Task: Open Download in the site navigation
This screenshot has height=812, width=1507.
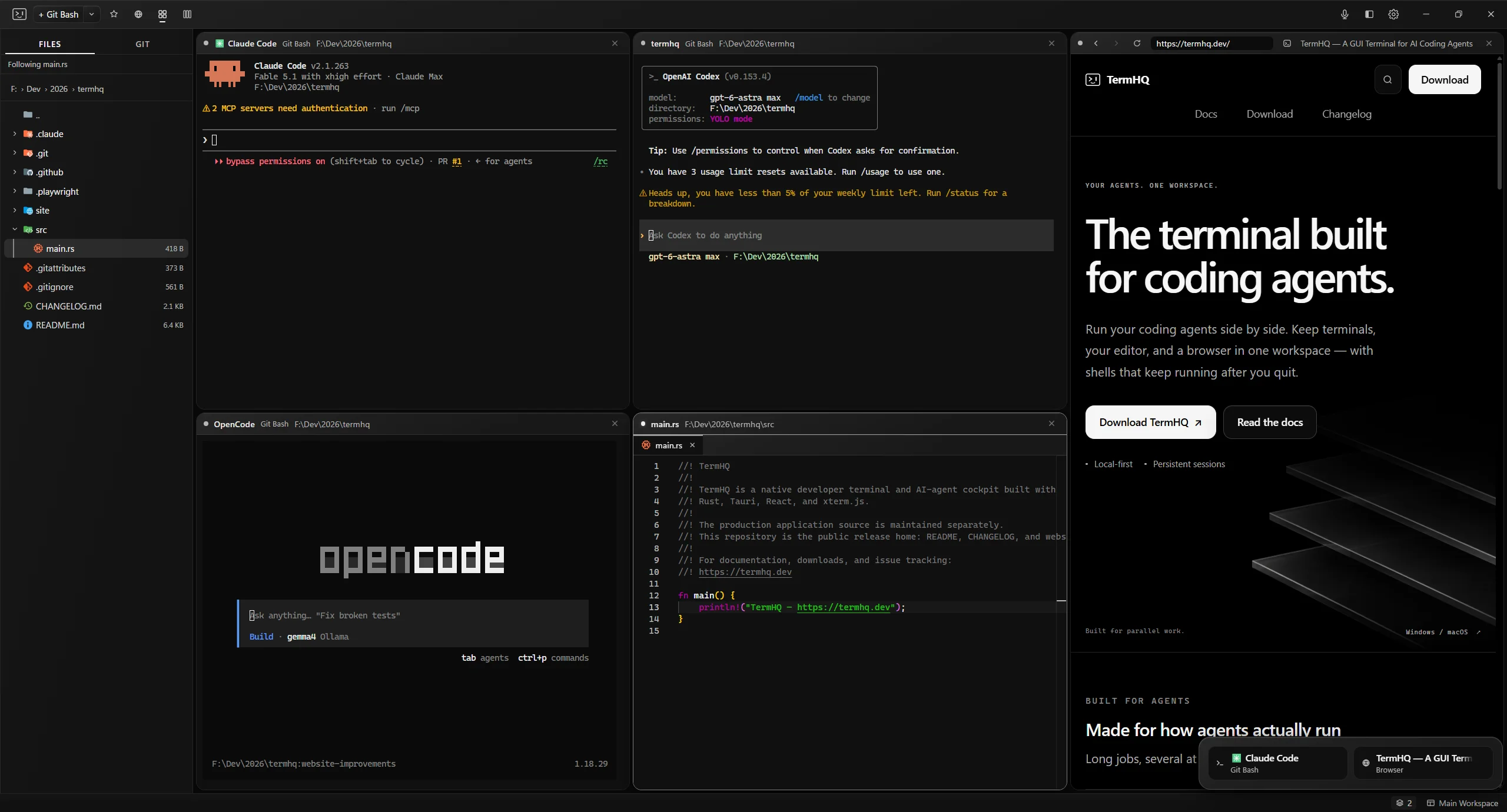Action: pos(1270,114)
